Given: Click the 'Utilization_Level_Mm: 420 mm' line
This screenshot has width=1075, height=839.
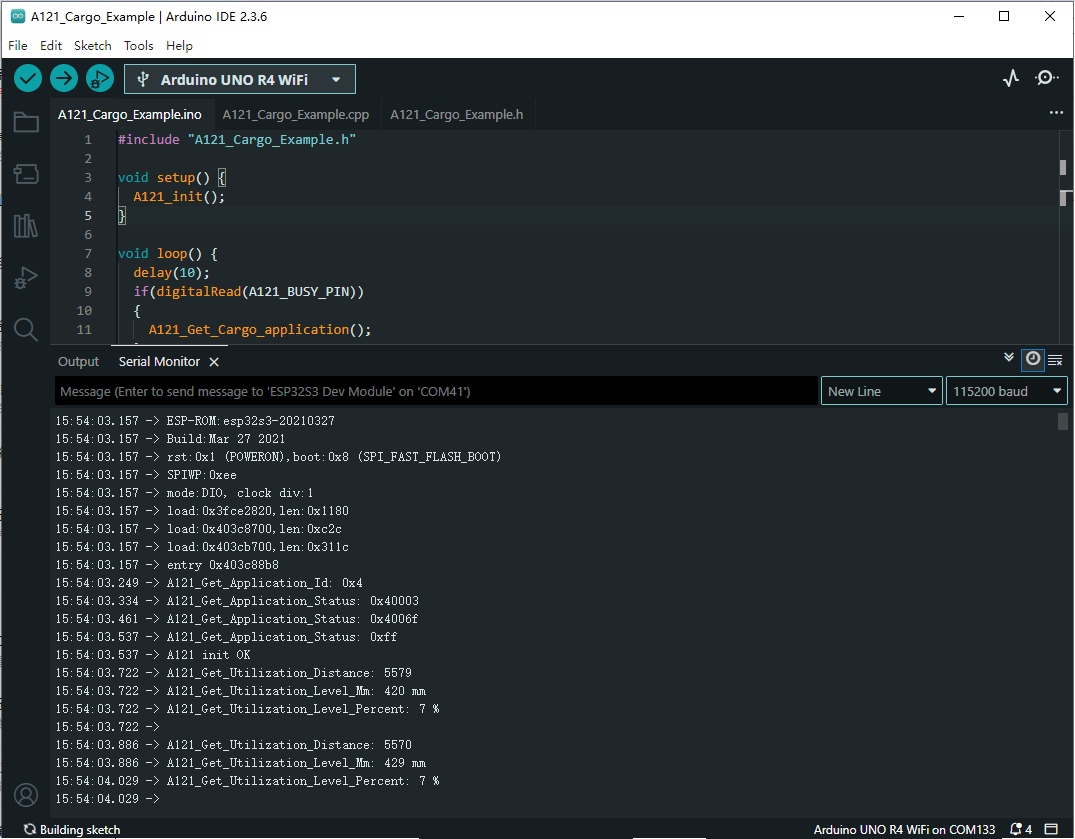Looking at the screenshot, I should (x=296, y=691).
